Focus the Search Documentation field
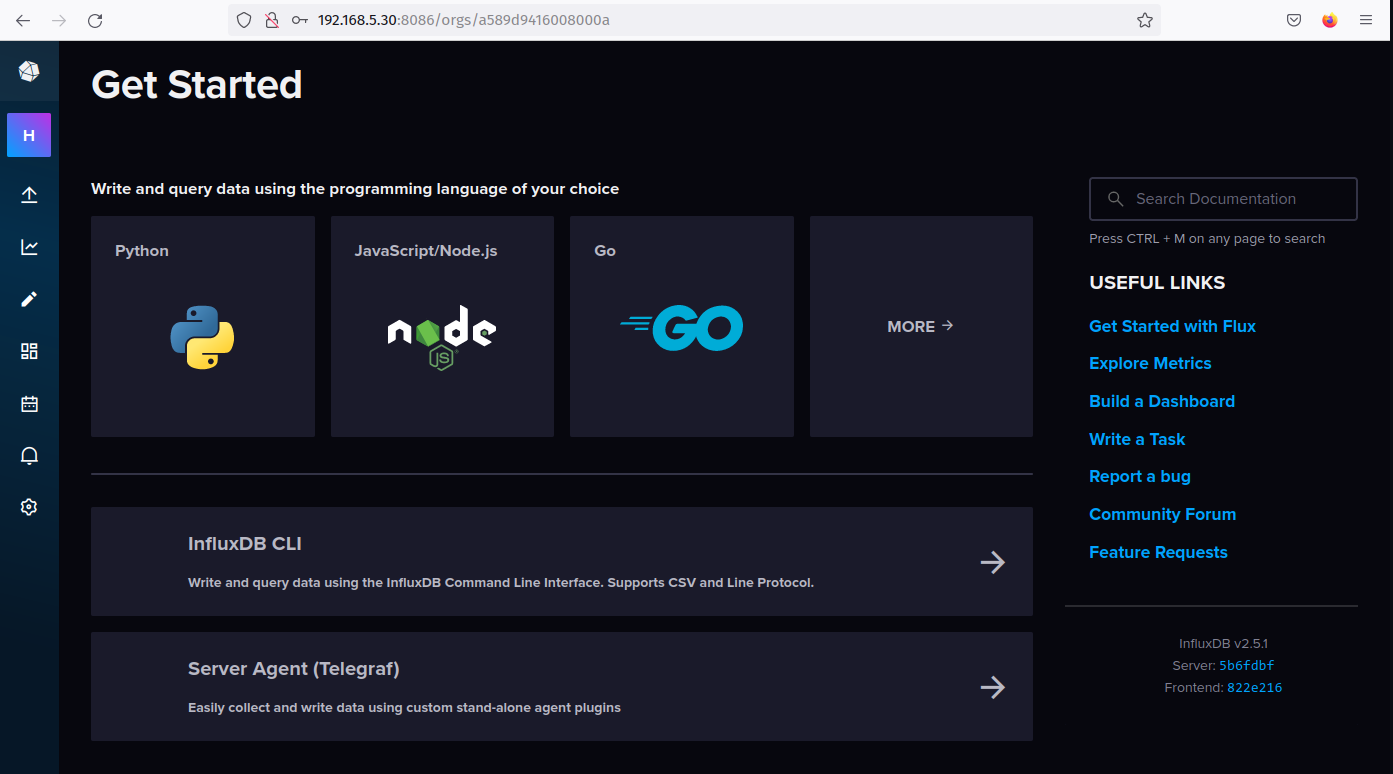The width and height of the screenshot is (1393, 774). click(1223, 199)
